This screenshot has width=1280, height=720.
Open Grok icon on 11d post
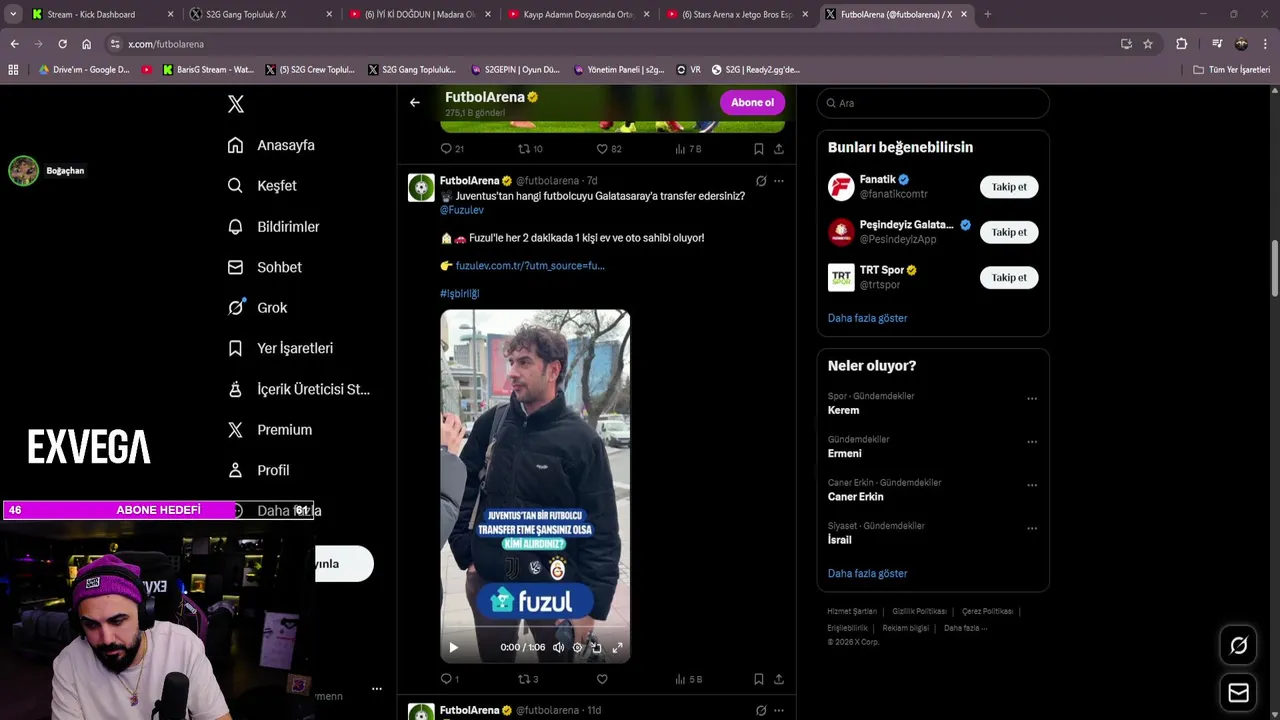coord(761,711)
